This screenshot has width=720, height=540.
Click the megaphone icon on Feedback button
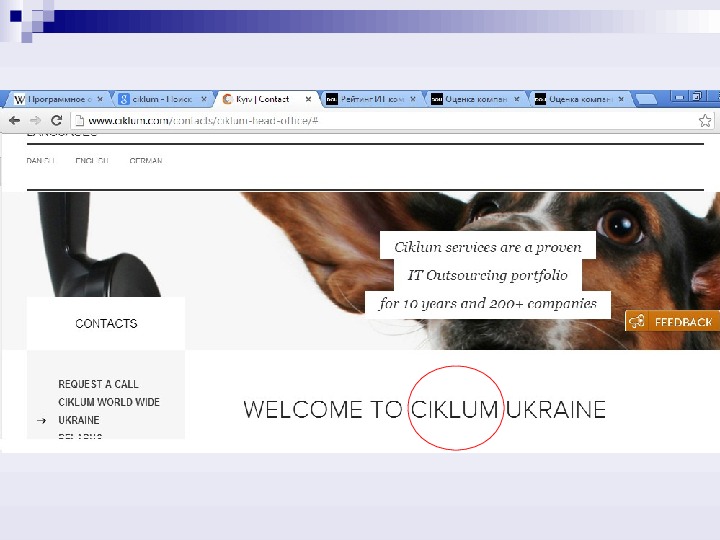(x=637, y=321)
